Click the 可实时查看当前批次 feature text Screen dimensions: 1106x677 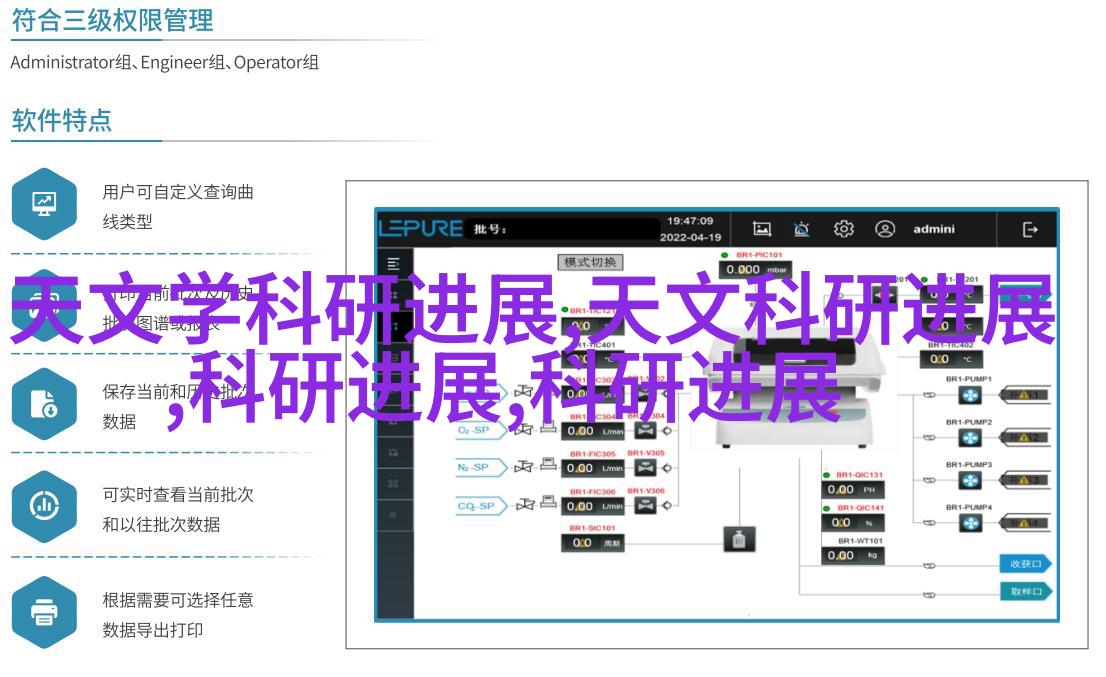(x=178, y=495)
